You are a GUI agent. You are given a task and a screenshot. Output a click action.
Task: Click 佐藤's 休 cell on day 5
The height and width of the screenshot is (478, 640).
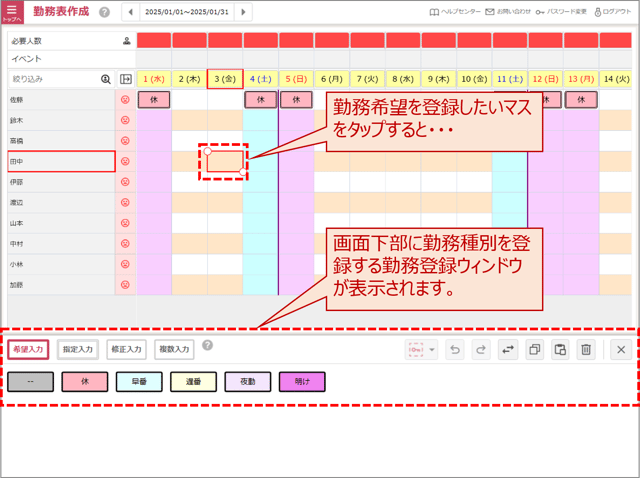[296, 100]
